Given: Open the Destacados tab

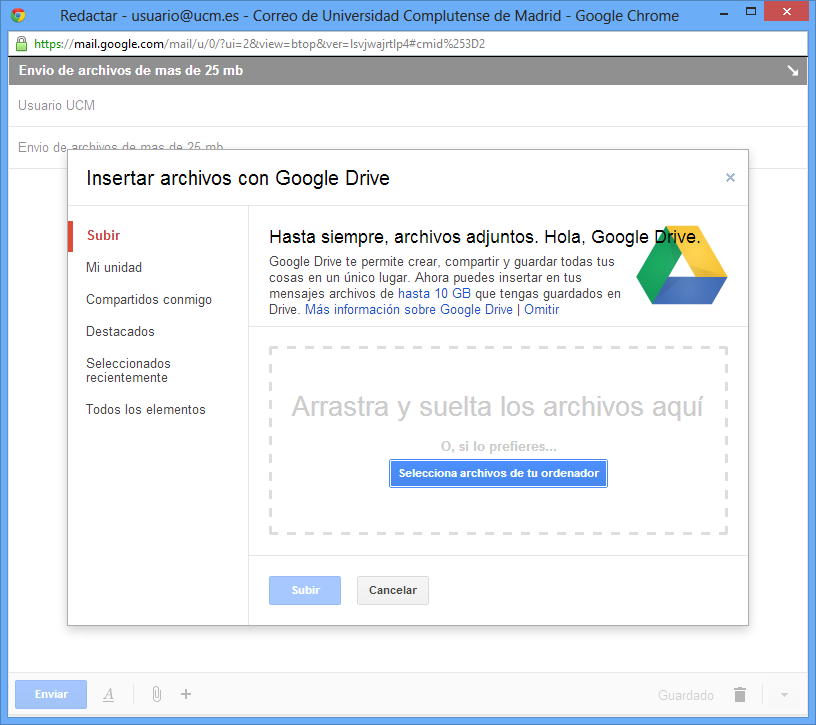Looking at the screenshot, I should [120, 332].
